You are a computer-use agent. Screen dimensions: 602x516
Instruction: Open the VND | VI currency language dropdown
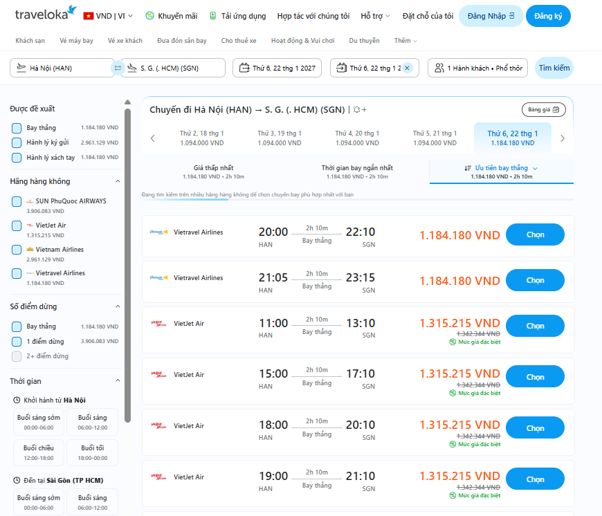tap(108, 16)
